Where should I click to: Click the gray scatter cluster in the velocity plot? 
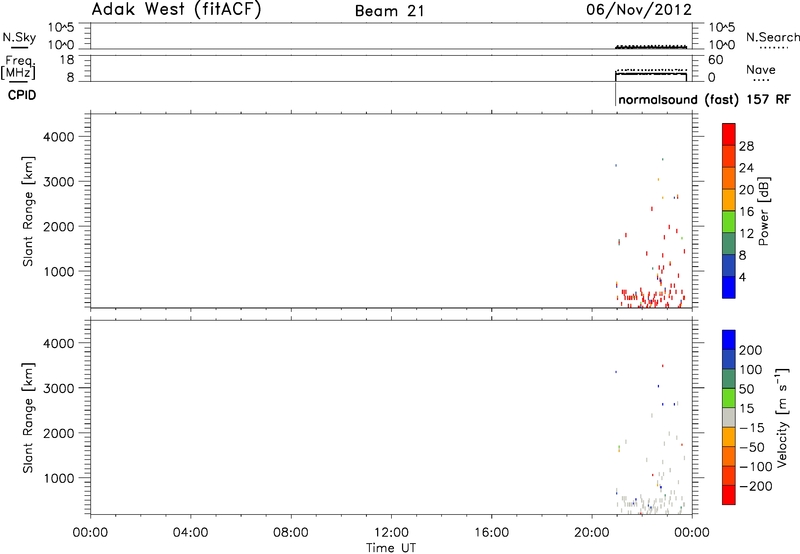point(651,504)
